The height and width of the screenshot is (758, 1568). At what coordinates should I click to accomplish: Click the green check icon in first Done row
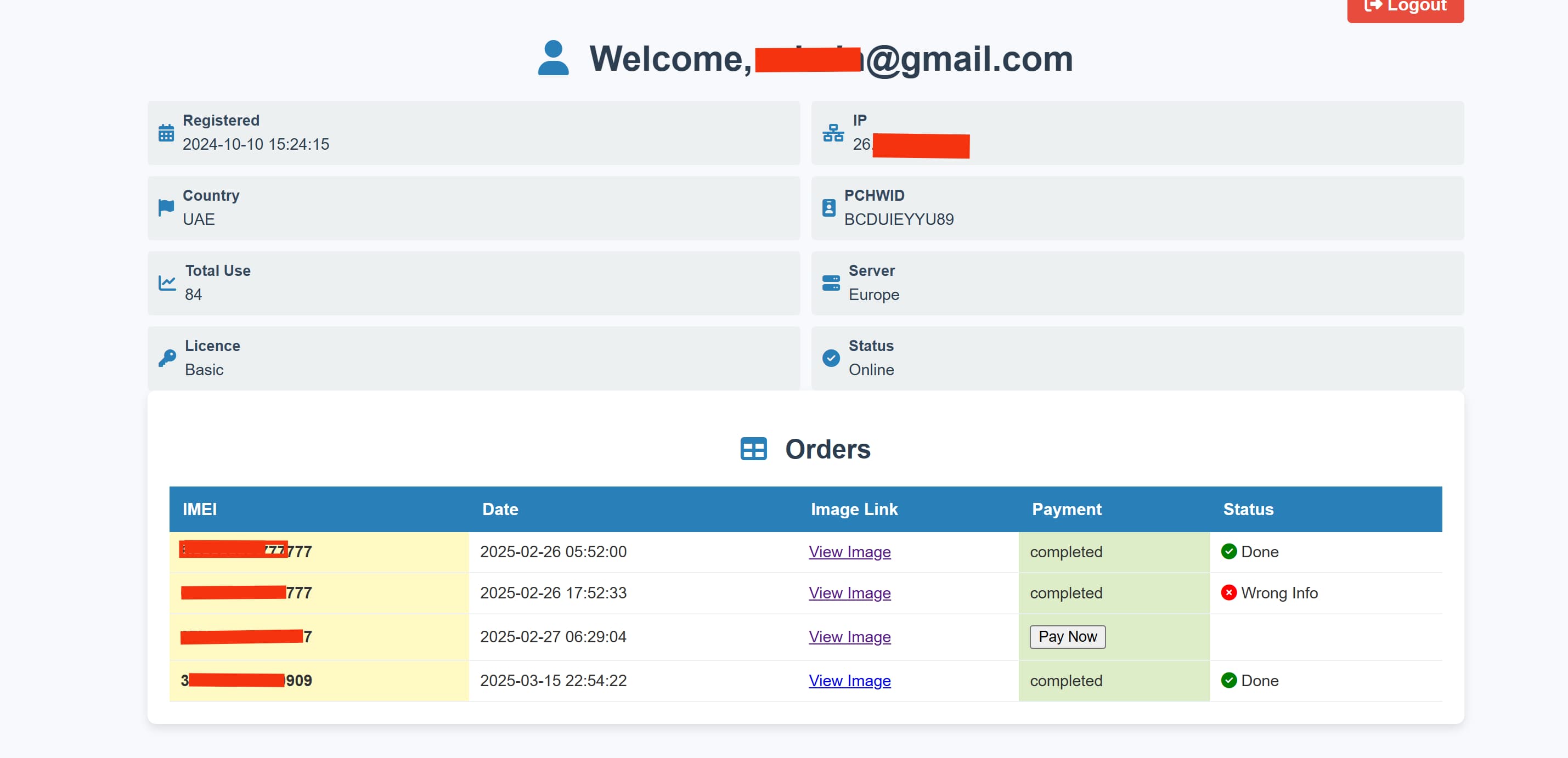1228,551
